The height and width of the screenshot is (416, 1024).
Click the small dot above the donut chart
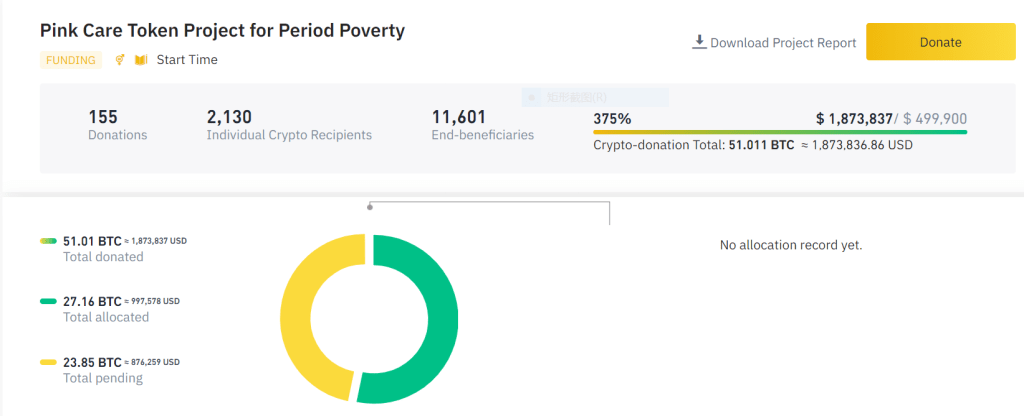pyautogui.click(x=370, y=207)
